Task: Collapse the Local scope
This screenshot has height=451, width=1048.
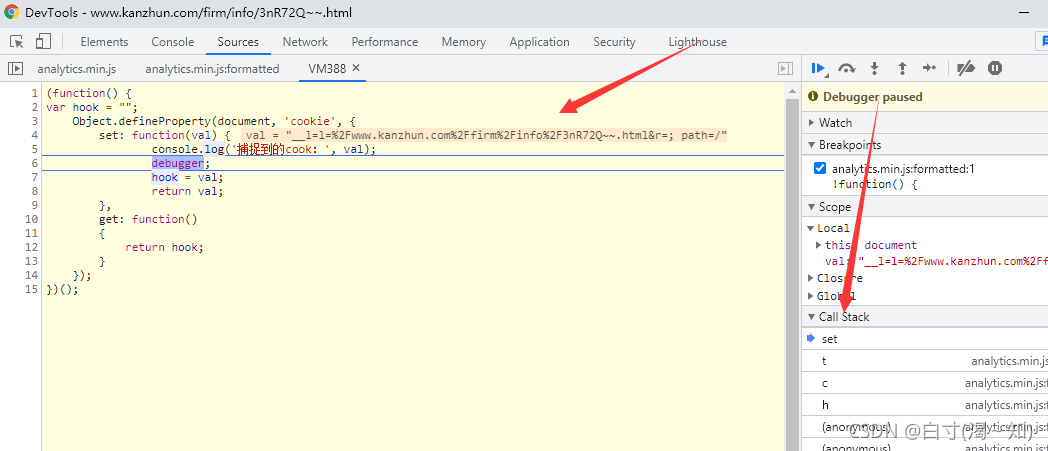Action: [811, 229]
